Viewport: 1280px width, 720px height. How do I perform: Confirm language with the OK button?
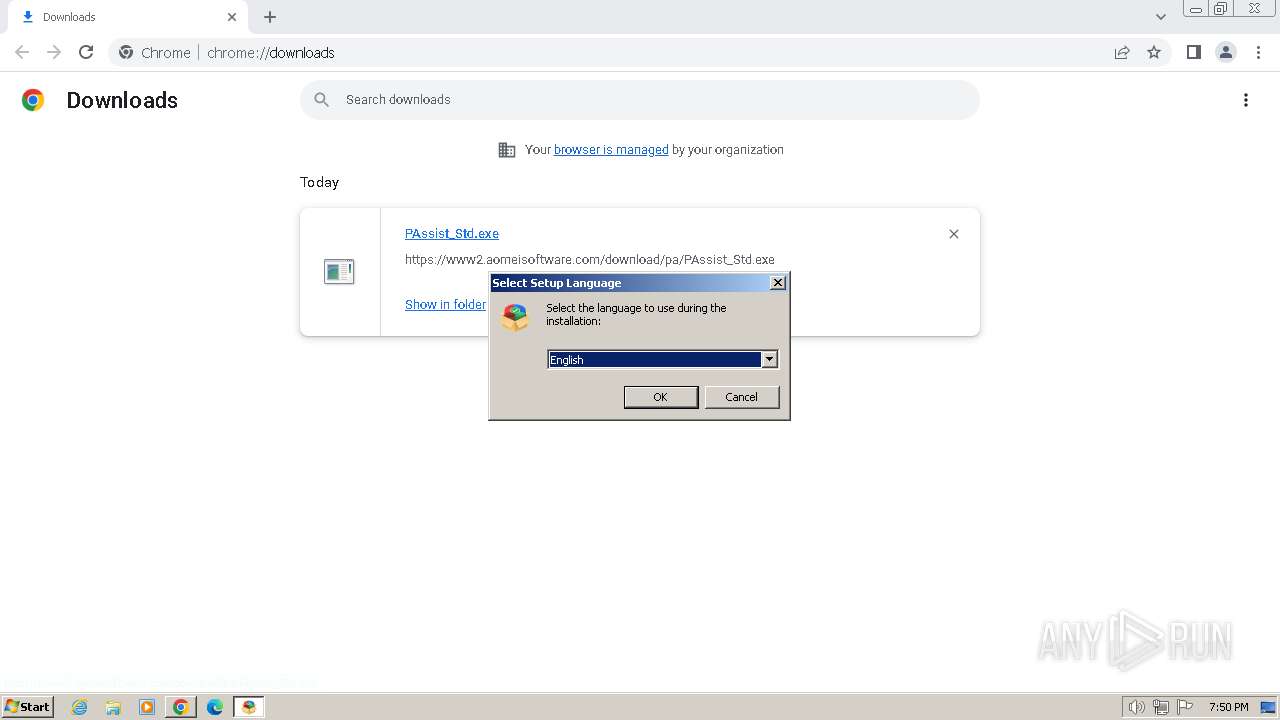pos(660,397)
